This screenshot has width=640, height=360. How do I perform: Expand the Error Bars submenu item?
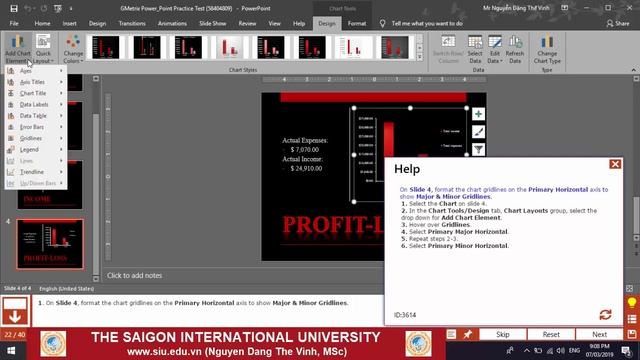tap(36, 127)
